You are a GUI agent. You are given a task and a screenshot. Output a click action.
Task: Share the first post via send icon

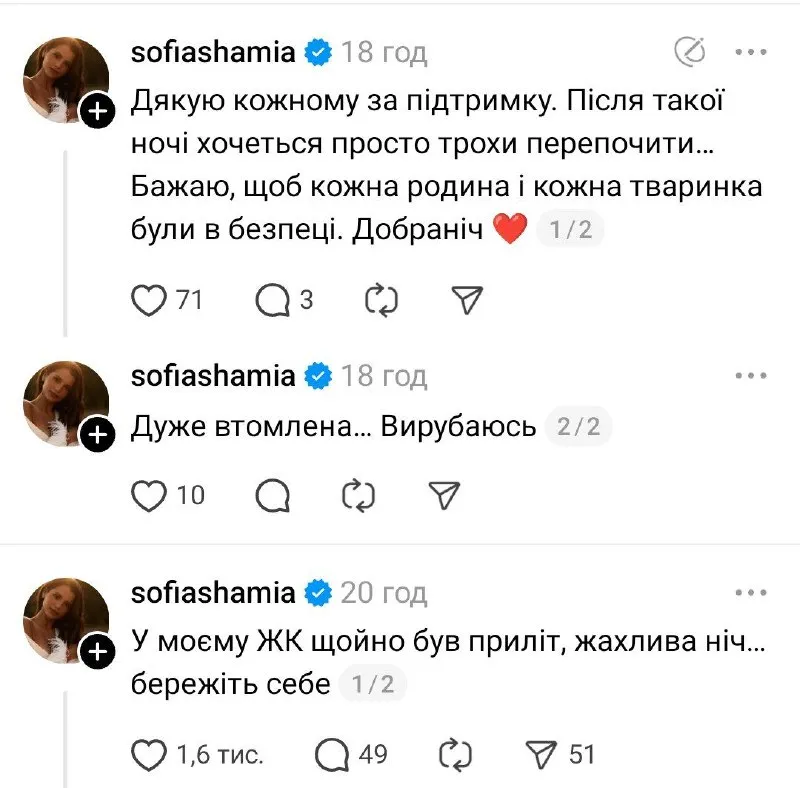click(468, 299)
